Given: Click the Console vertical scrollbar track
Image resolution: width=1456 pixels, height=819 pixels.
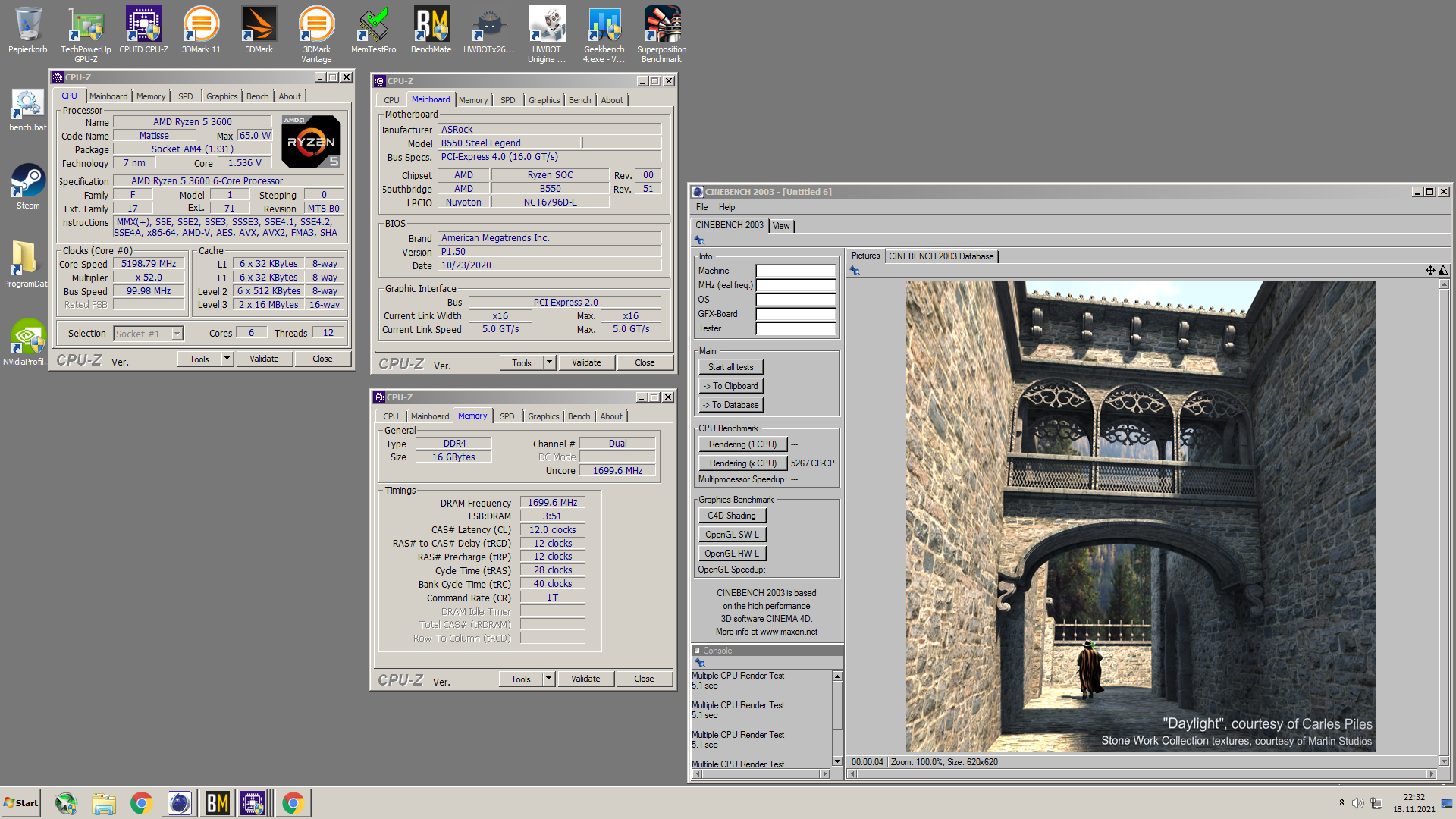Looking at the screenshot, I should pyautogui.click(x=837, y=718).
